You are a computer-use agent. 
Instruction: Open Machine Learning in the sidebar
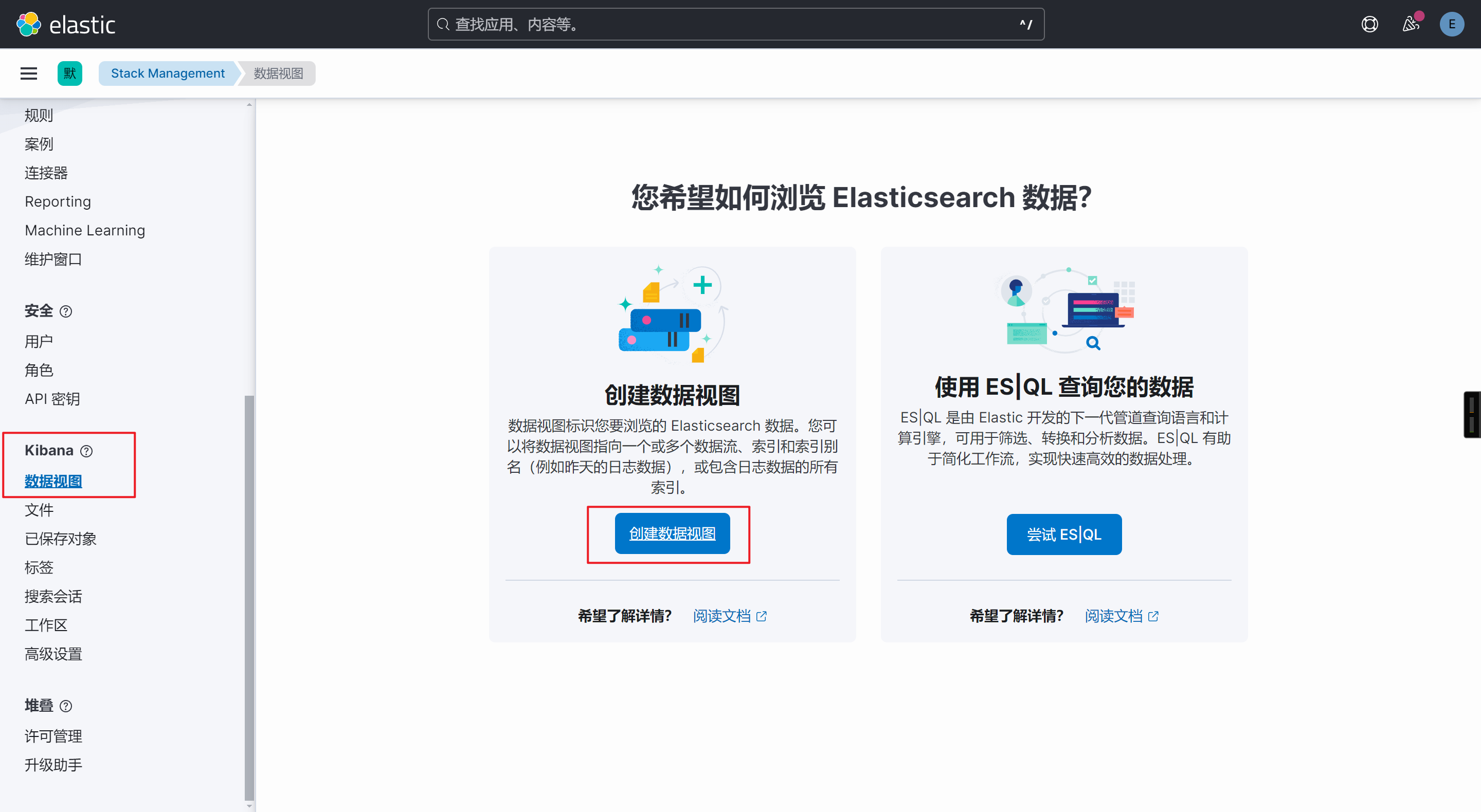[x=84, y=230]
